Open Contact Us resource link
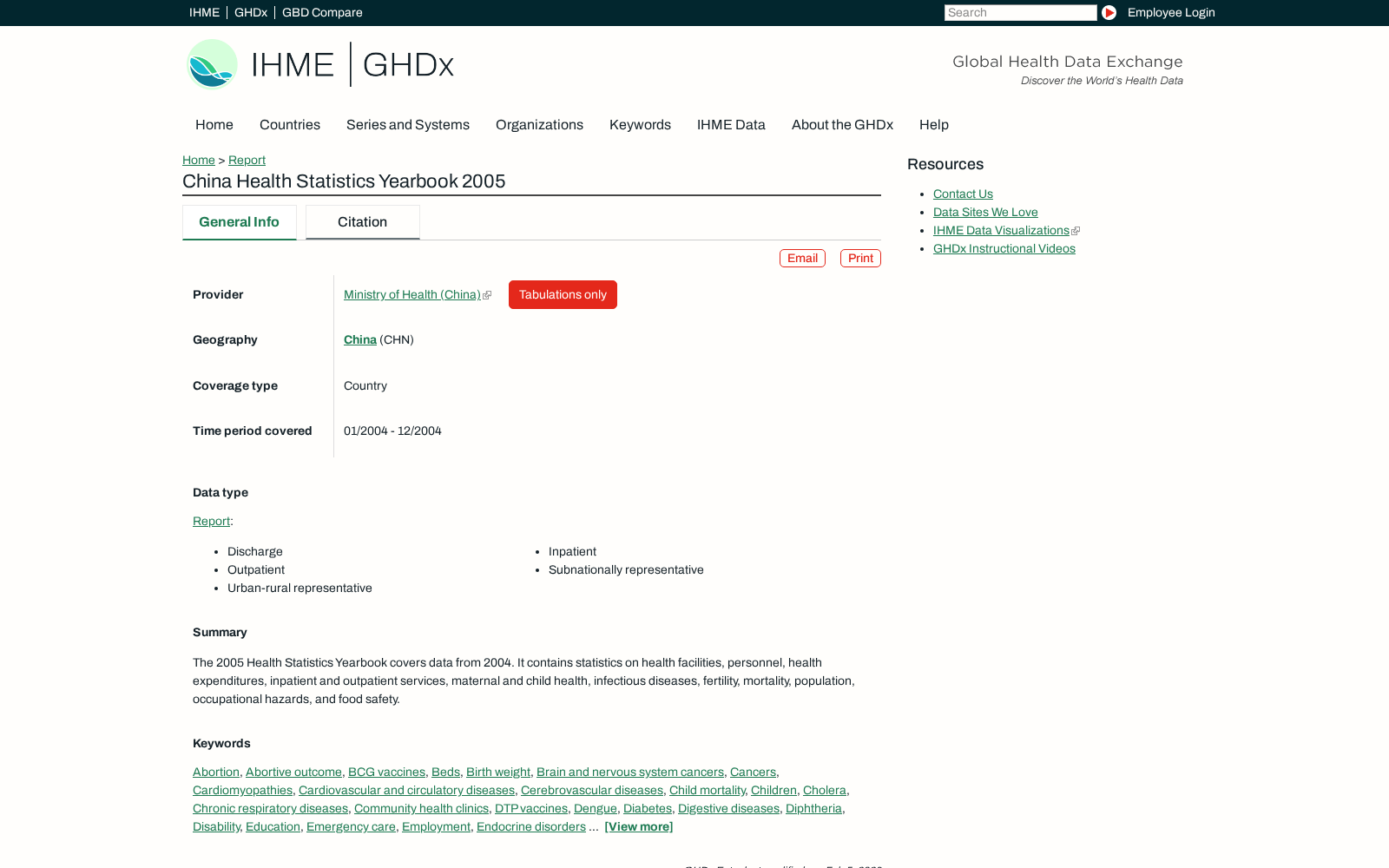The image size is (1389, 868). pyautogui.click(x=963, y=194)
